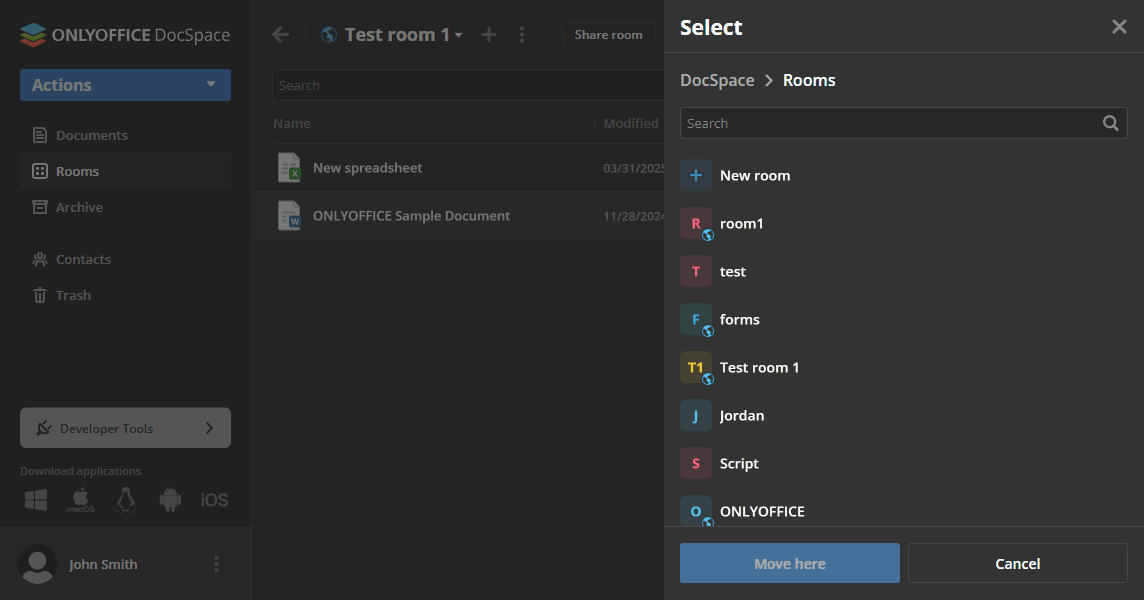Click the macOS download application icon
1144x600 pixels.
[x=80, y=498]
